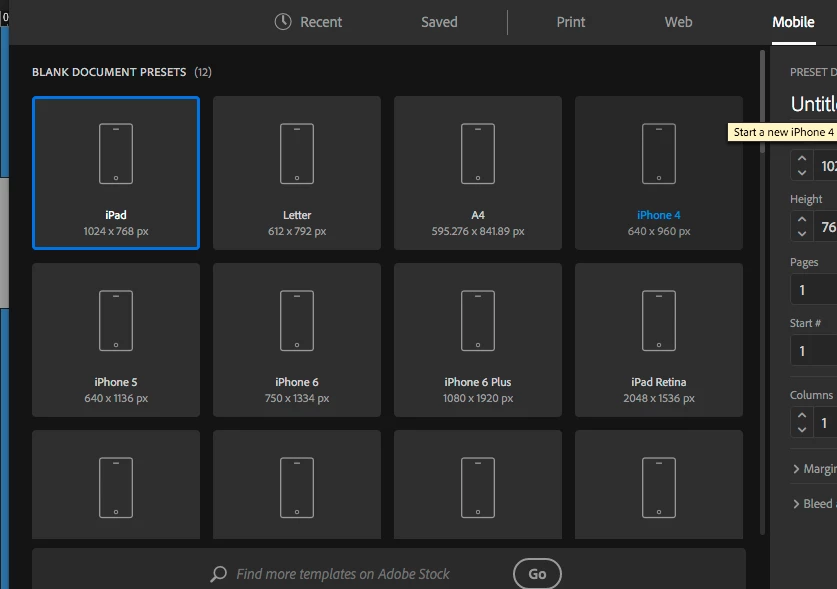
Task: Click the Find more templates search field
Action: click(343, 574)
